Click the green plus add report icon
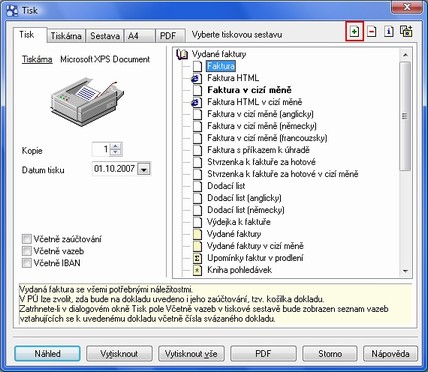This screenshot has width=428, height=372. (x=354, y=32)
